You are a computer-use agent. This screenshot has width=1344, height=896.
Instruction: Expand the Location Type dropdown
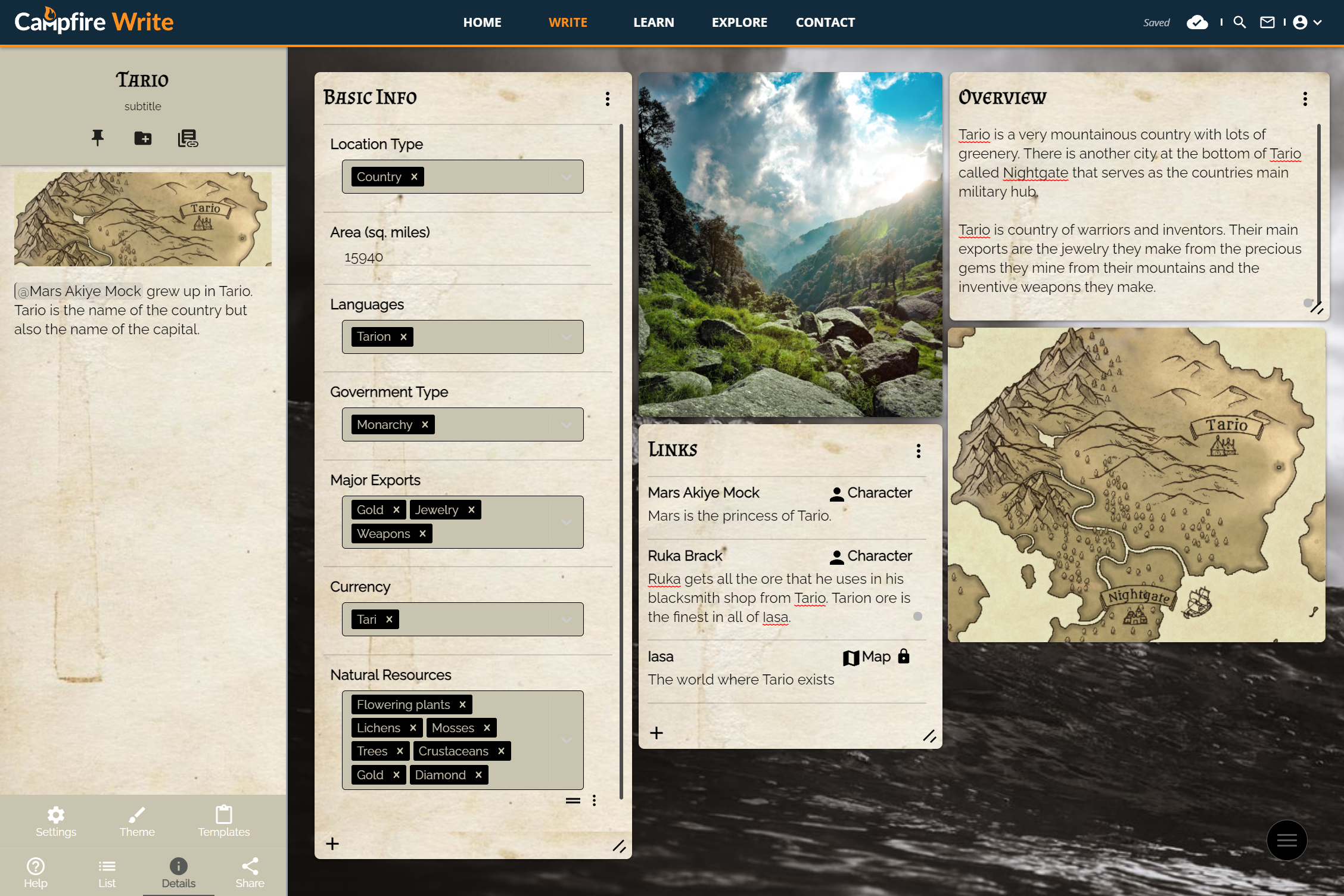[567, 177]
